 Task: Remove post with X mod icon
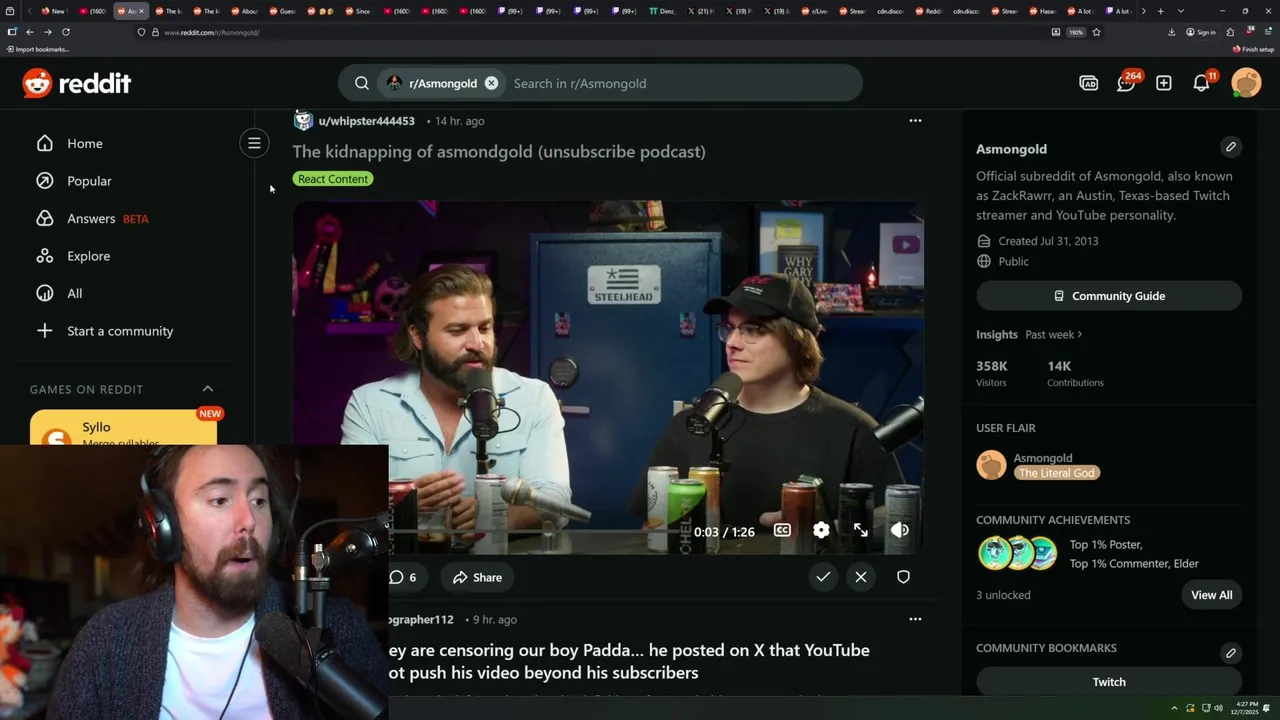861,577
